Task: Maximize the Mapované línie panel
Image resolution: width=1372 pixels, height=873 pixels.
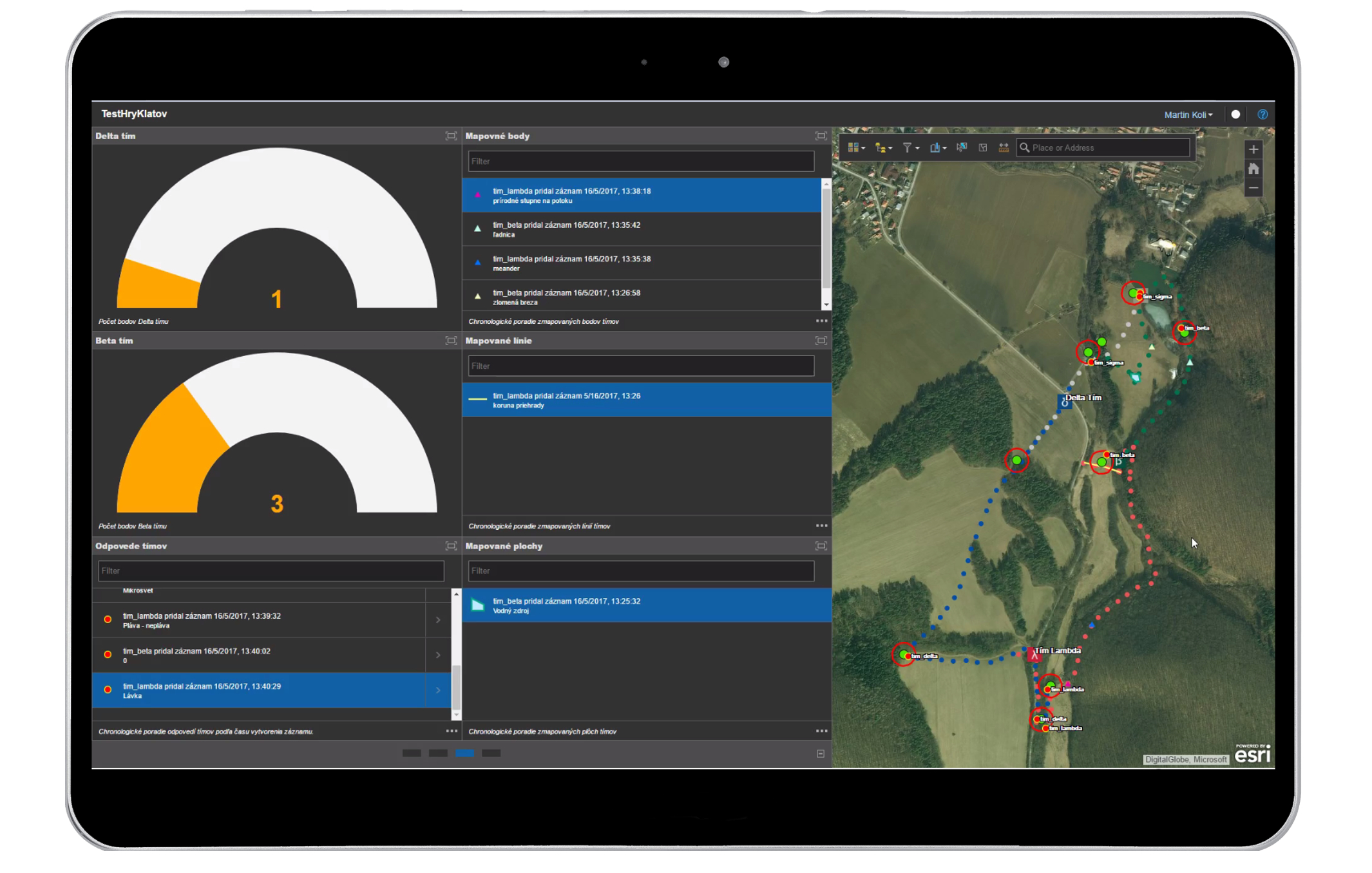Action: [x=821, y=341]
